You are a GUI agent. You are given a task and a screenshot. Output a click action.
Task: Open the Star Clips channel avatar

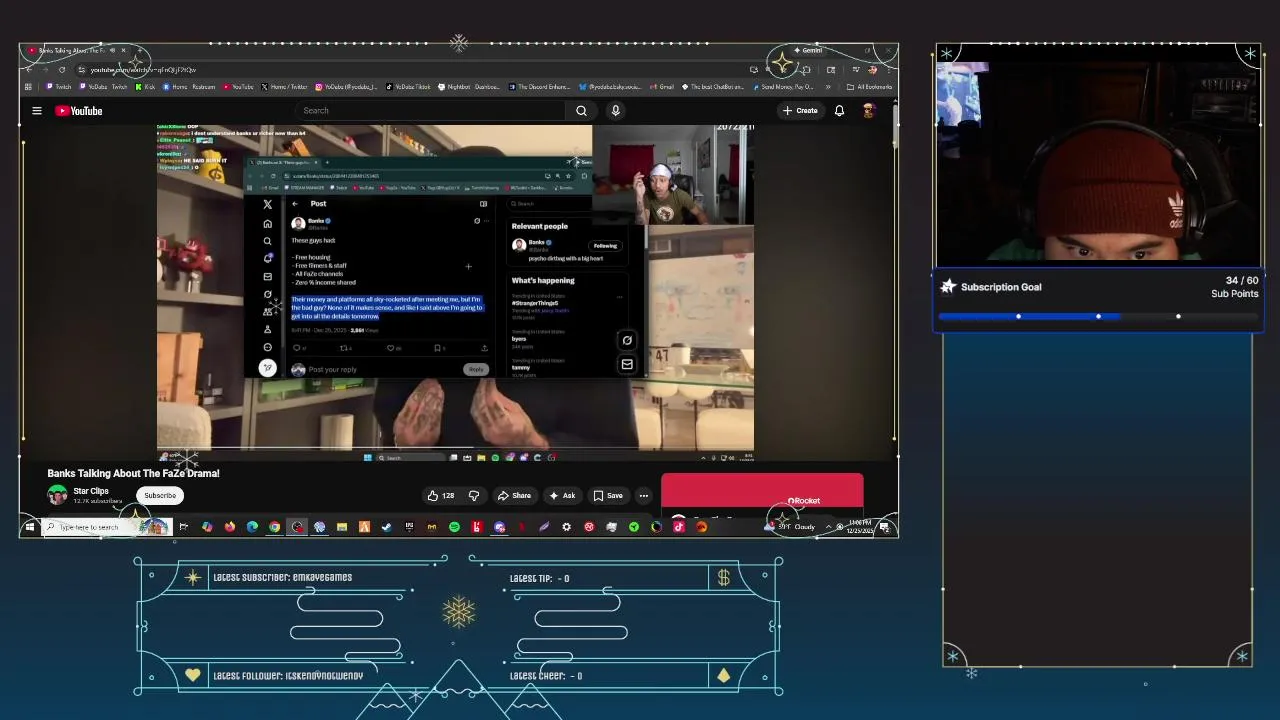[x=57, y=495]
